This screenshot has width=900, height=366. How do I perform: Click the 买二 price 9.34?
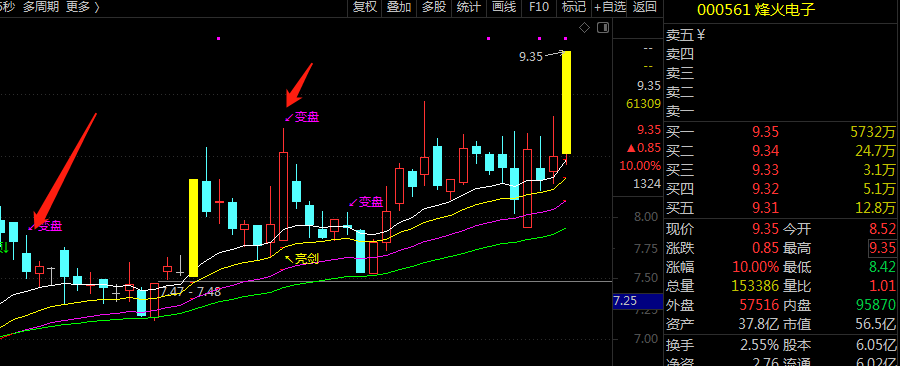point(766,151)
